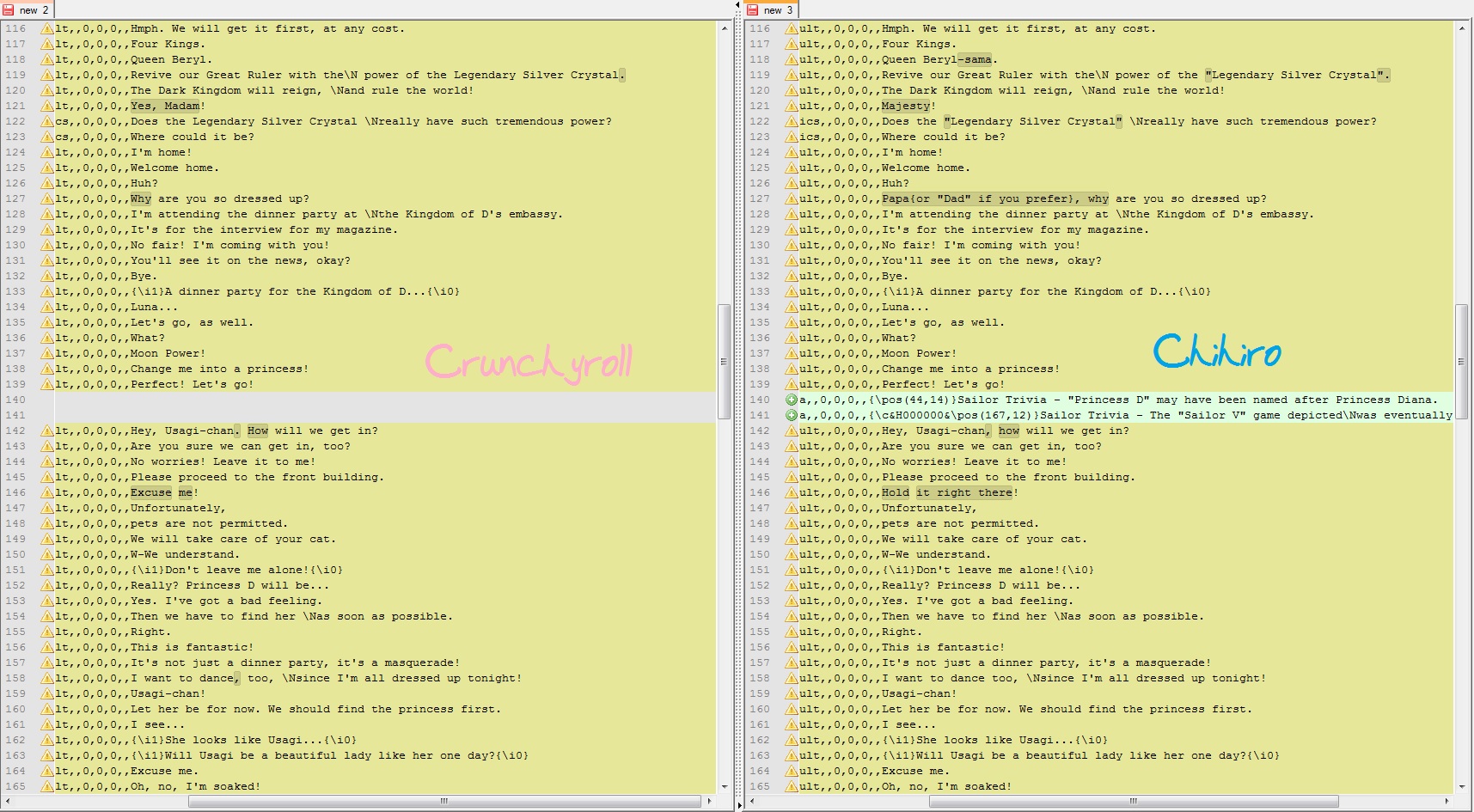Click down arrow of new 2 pane vertical scrollbar
The width and height of the screenshot is (1474, 812).
coord(725,786)
